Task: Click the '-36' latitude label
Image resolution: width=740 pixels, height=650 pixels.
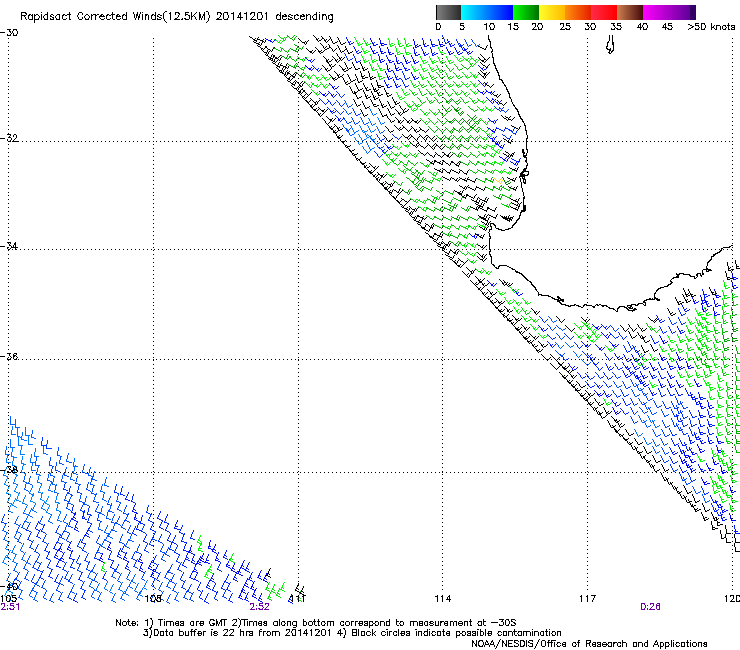Action: pos(9,356)
